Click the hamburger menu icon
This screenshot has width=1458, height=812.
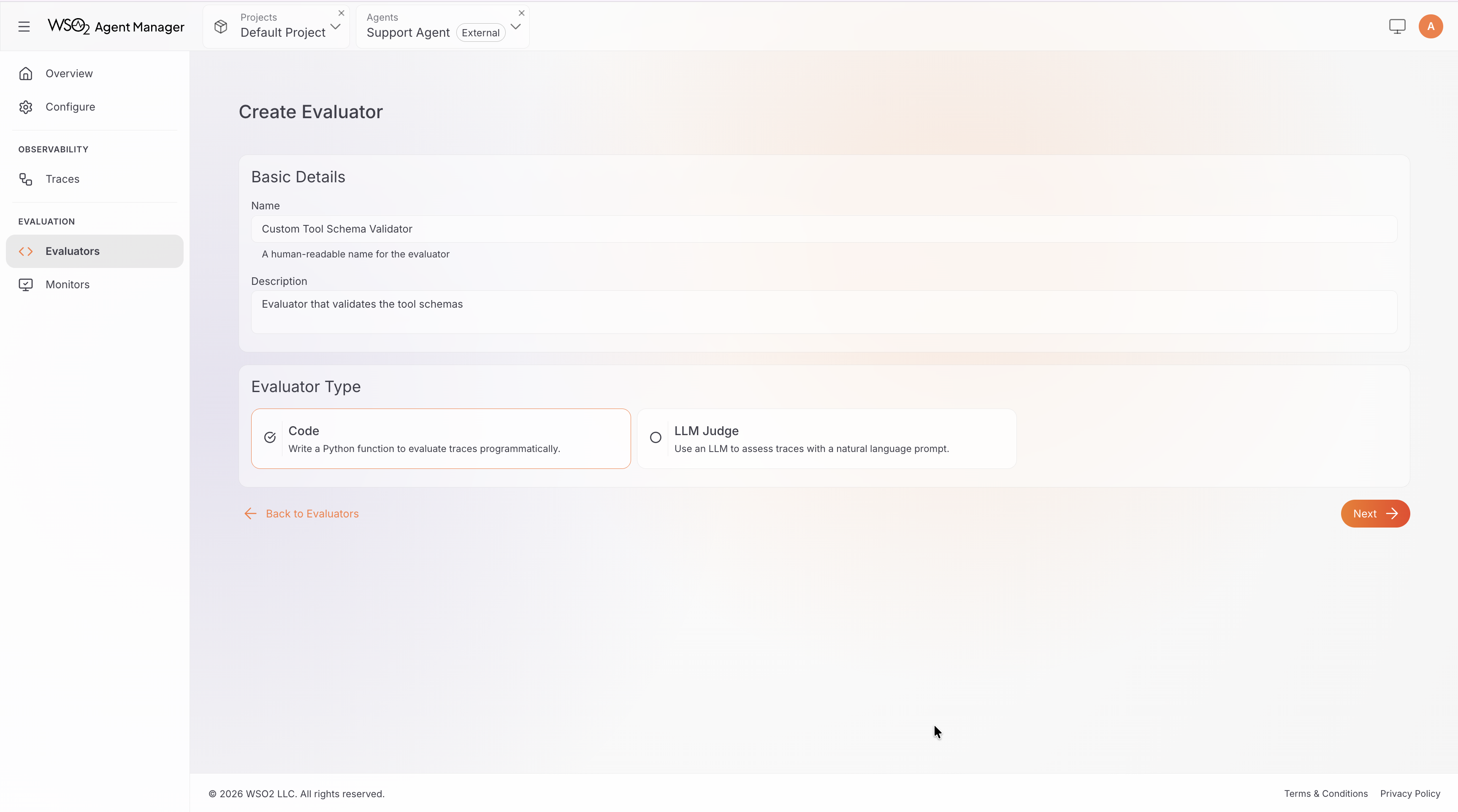point(24,27)
